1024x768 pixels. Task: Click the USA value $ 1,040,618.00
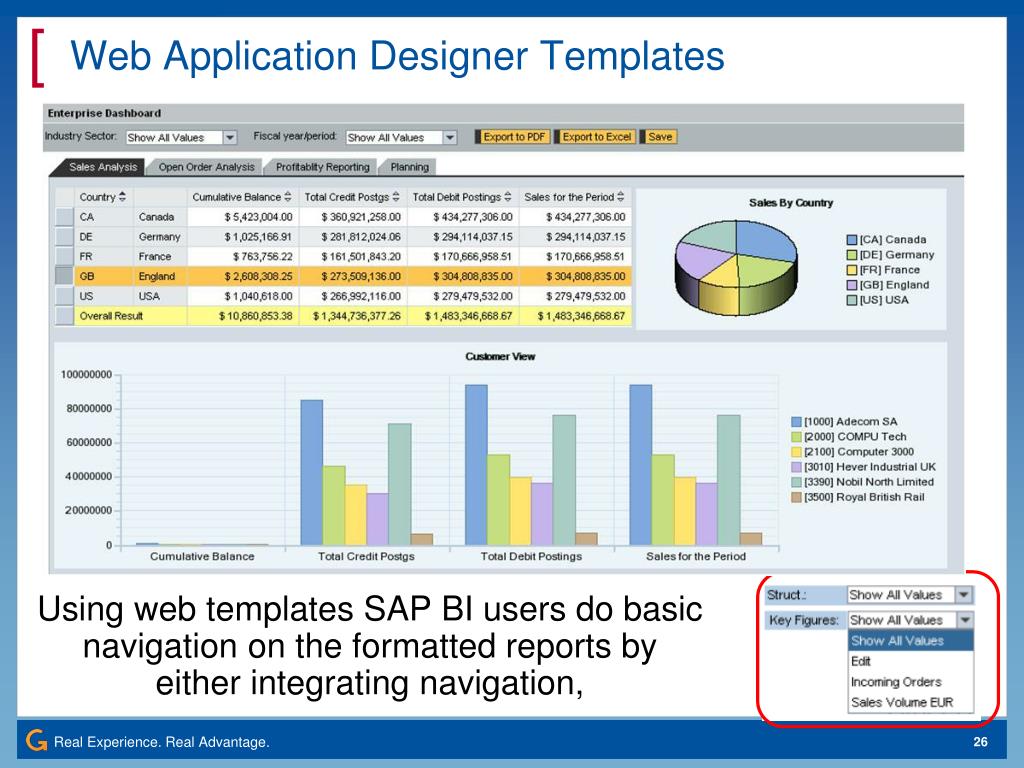(258, 296)
